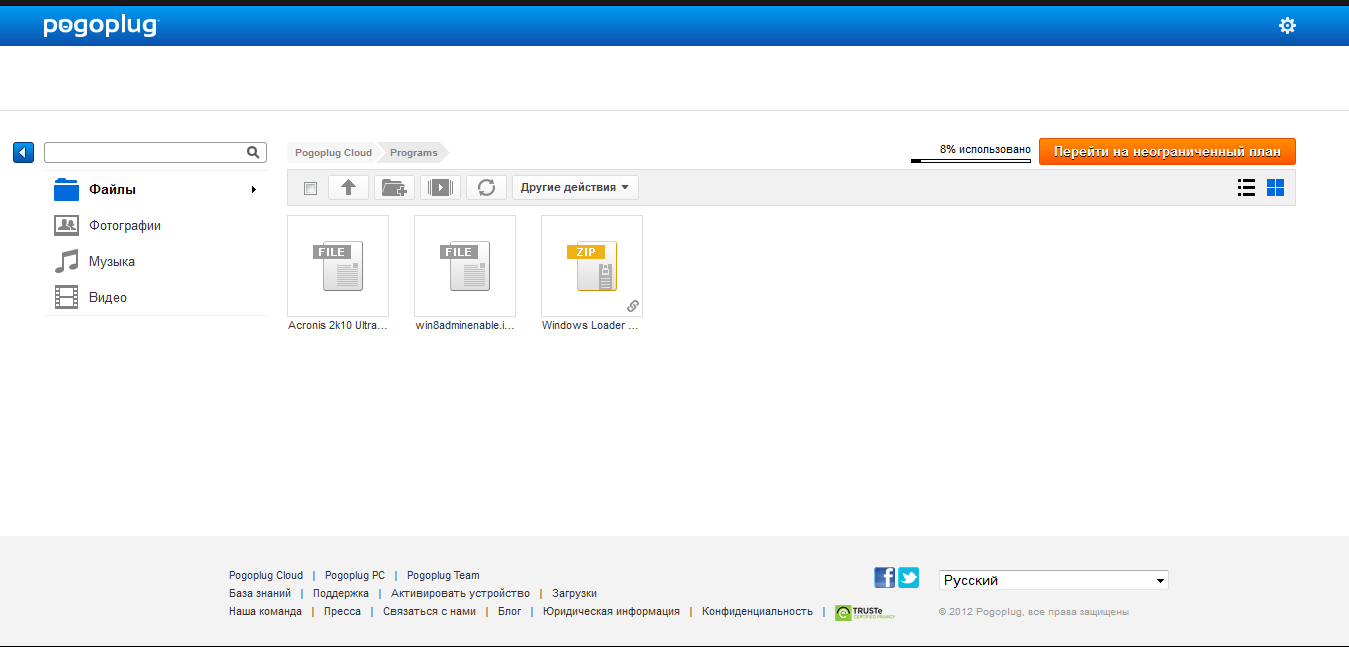Viewport: 1349px width, 647px height.
Task: Click the '8% использовано' text
Action: click(985, 149)
